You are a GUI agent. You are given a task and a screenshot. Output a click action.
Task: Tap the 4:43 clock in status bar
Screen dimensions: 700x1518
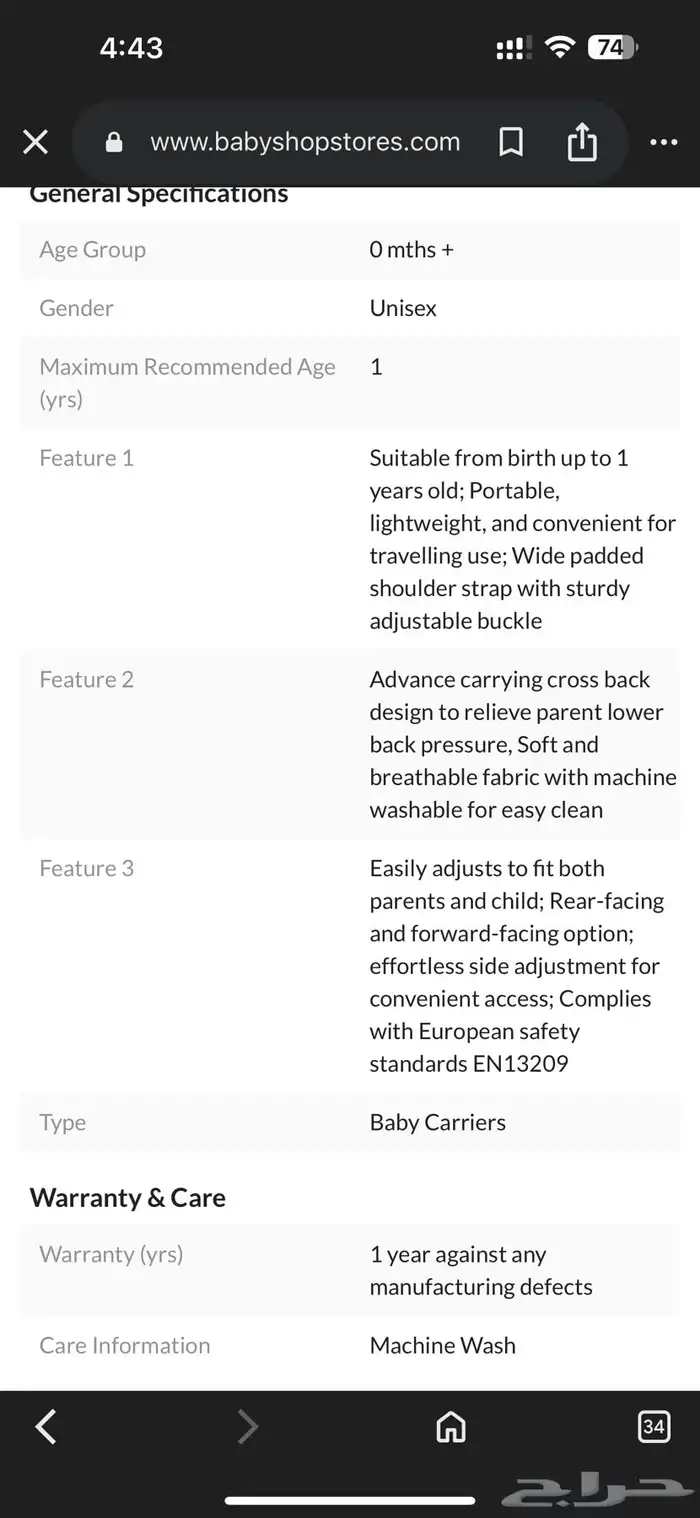(x=131, y=47)
